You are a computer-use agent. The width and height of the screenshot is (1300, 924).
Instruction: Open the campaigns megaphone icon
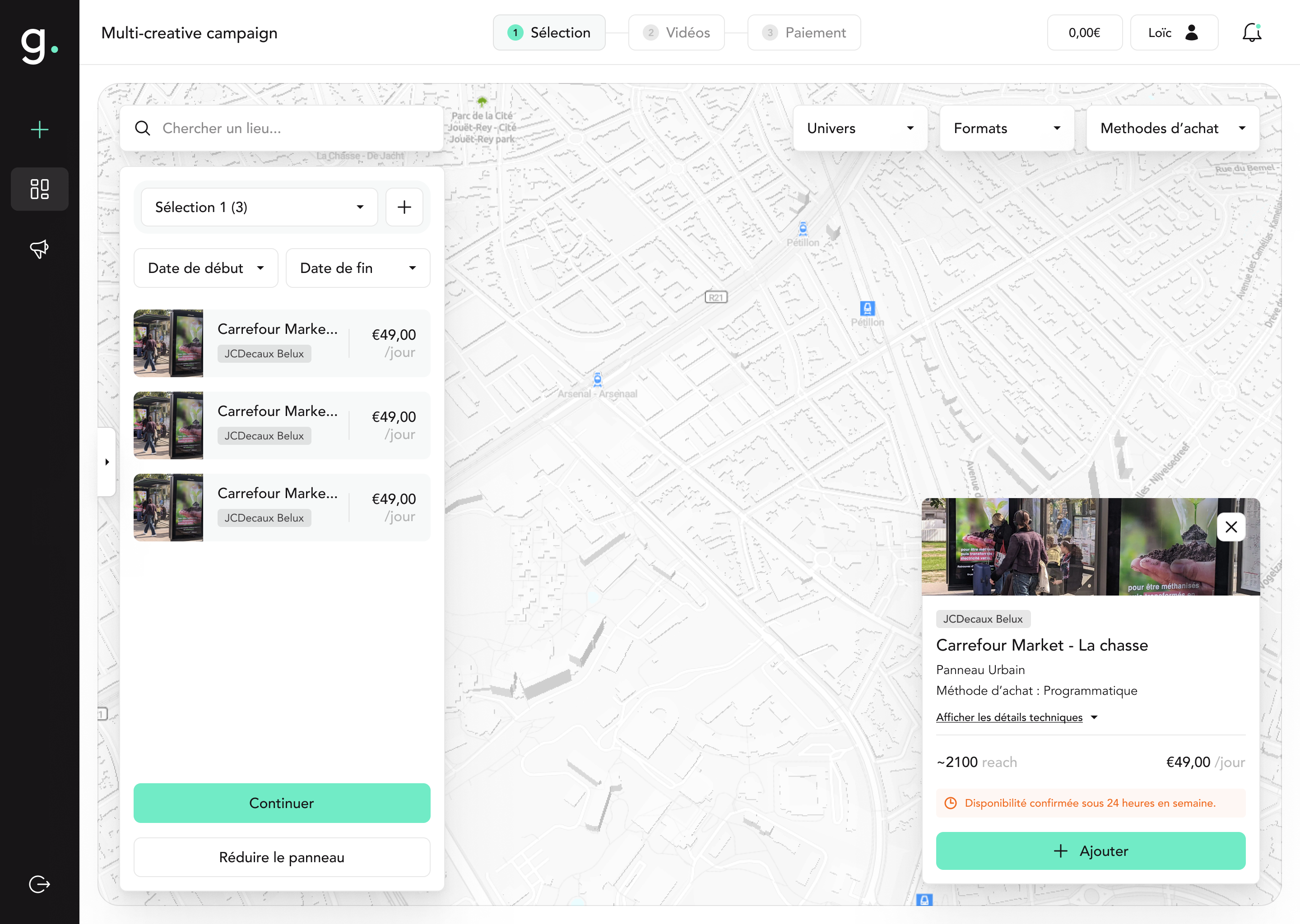tap(39, 249)
